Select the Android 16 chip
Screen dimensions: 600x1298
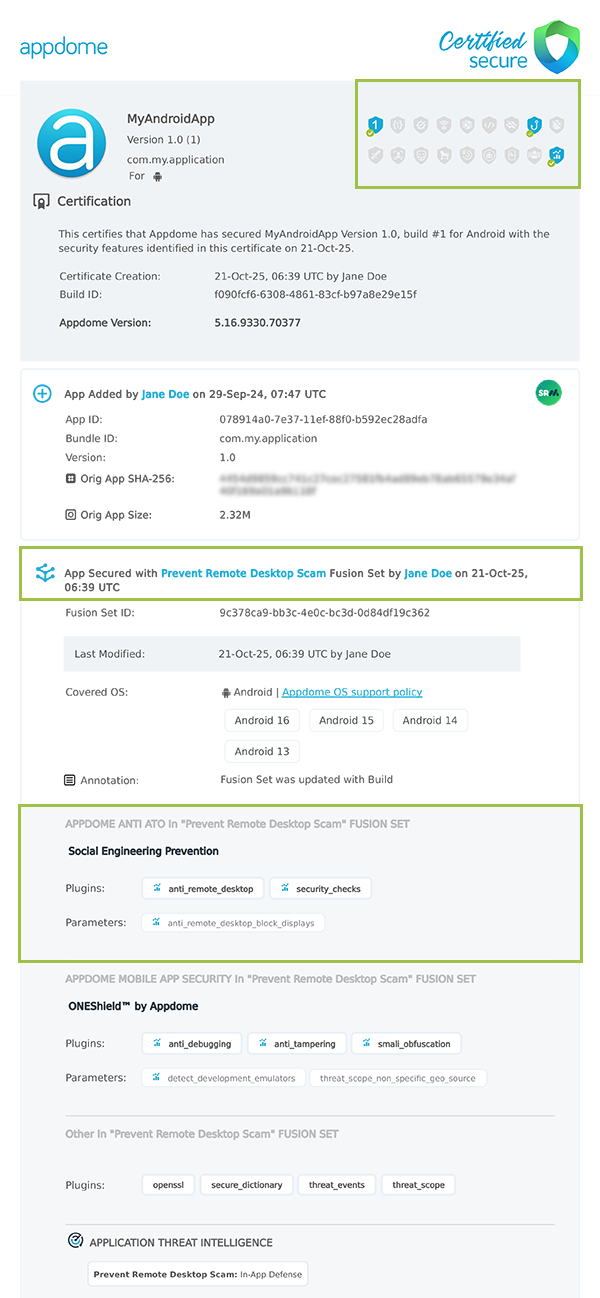(262, 720)
